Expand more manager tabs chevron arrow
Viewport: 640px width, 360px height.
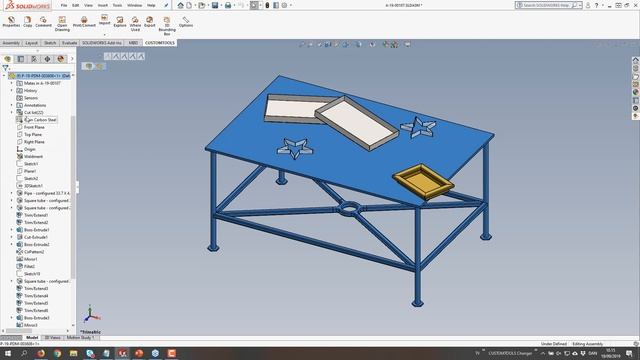coord(72,59)
